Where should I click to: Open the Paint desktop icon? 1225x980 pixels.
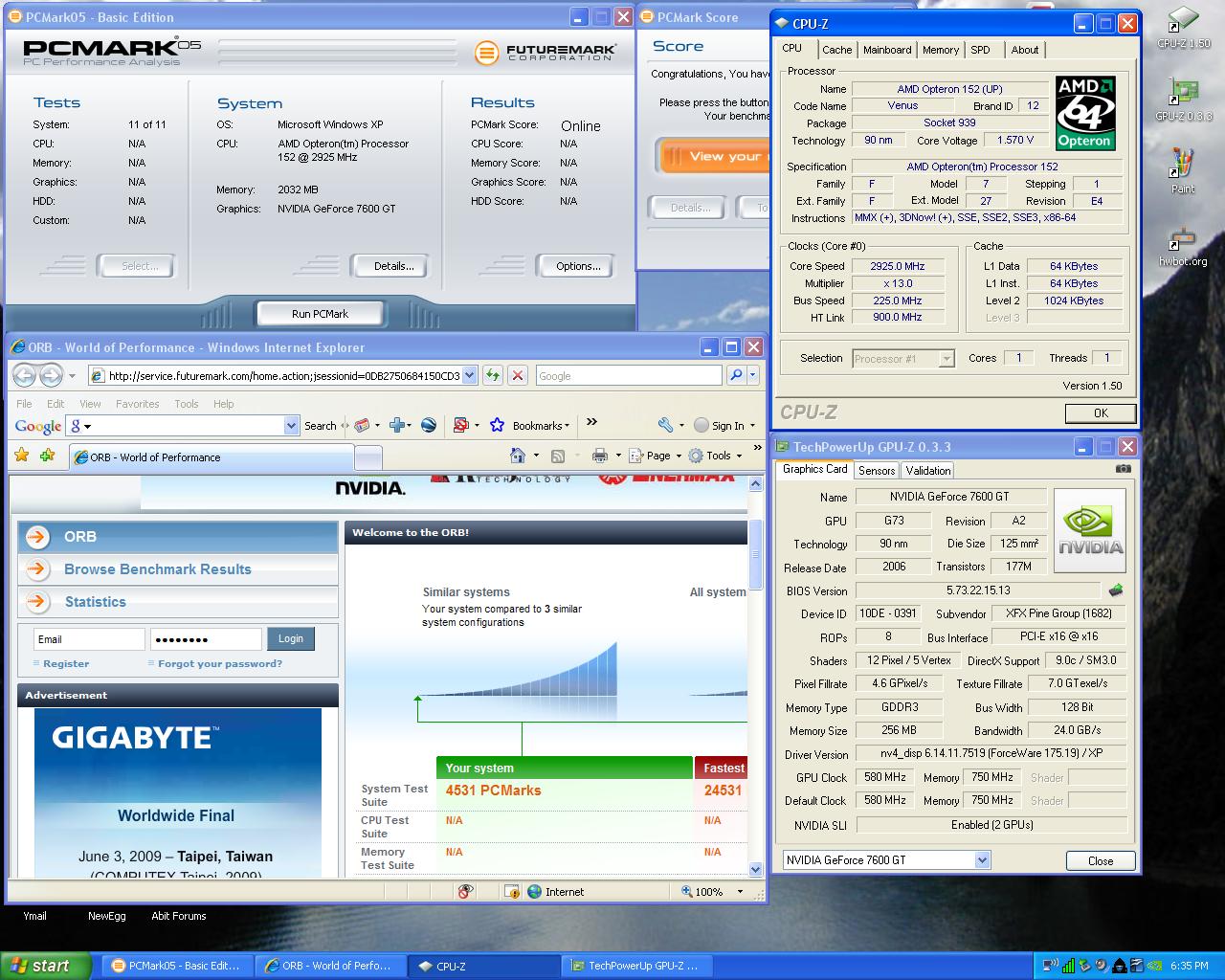pyautogui.click(x=1183, y=170)
